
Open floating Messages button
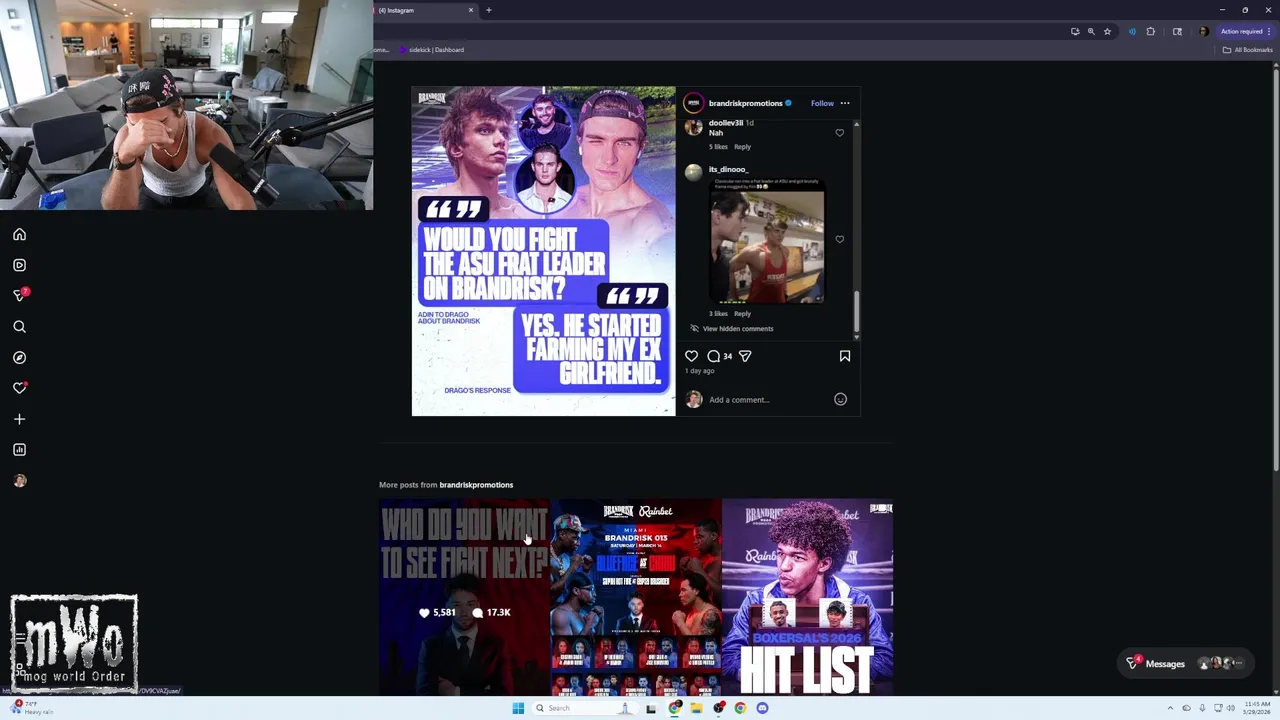tap(1185, 663)
